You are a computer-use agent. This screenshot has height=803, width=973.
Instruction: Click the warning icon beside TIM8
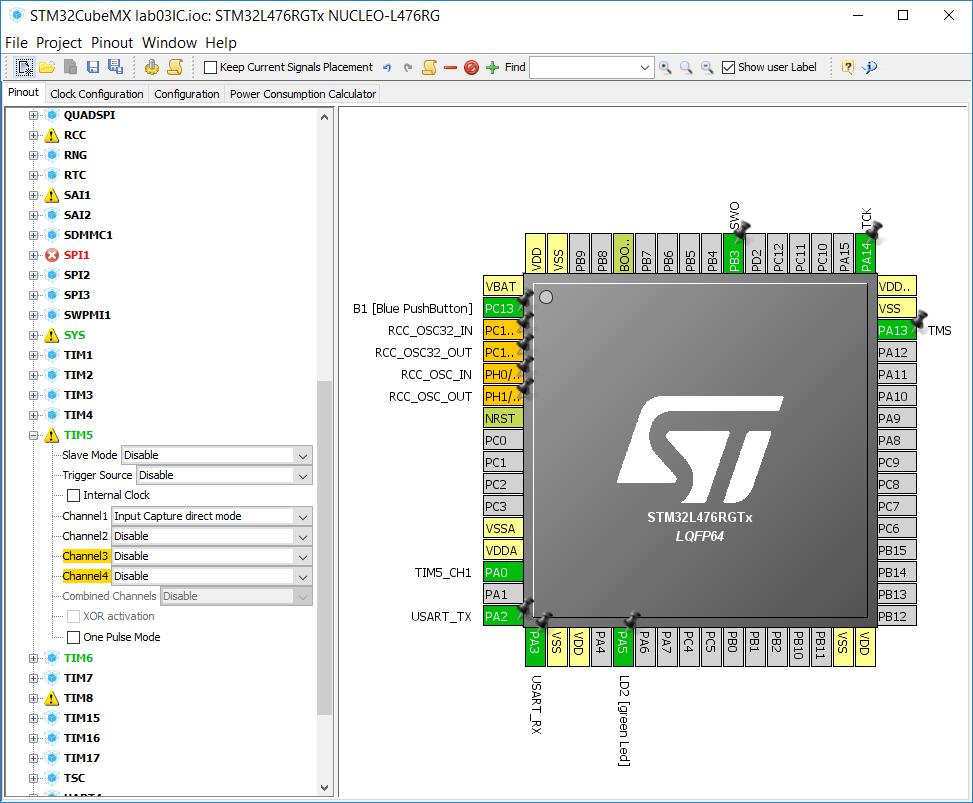(52, 698)
